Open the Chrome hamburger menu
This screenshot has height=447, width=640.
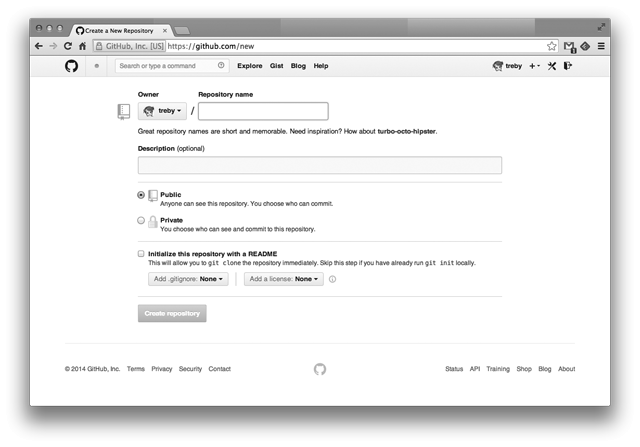click(x=601, y=46)
